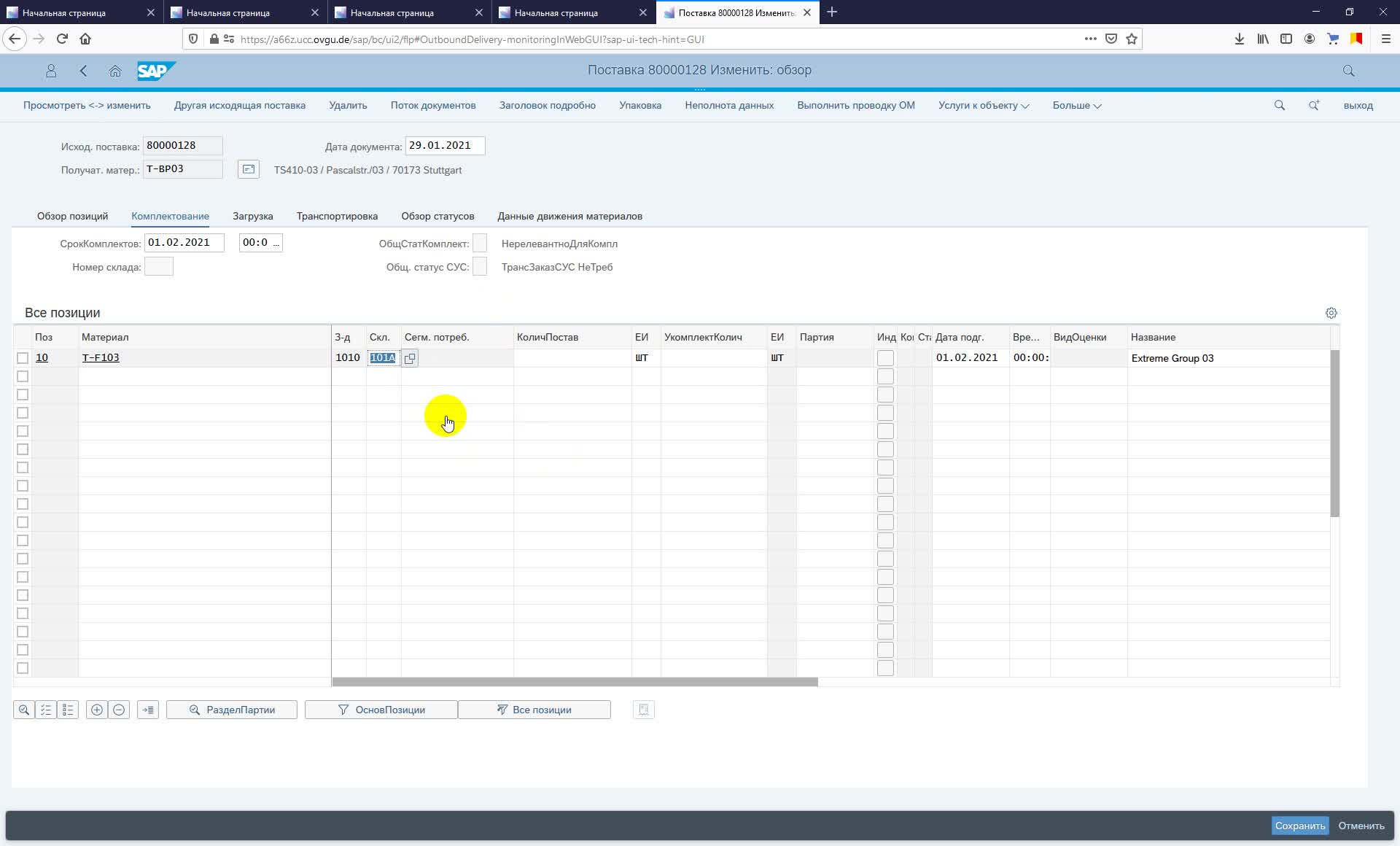The width and height of the screenshot is (1400, 846).
Task: Click the indent lines icon in table toolbar
Action: tap(148, 710)
